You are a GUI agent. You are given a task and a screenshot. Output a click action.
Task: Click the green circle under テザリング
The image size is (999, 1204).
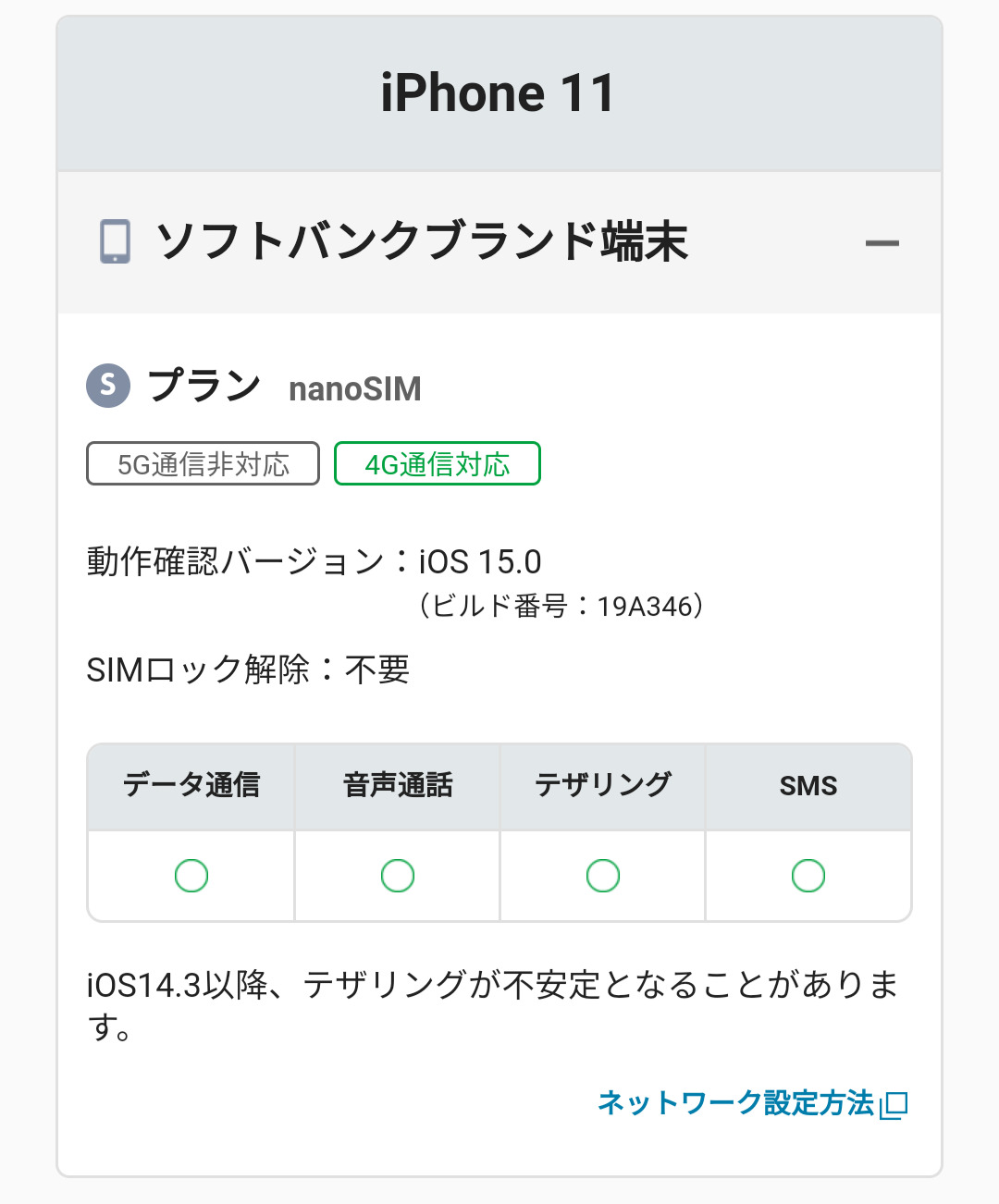[x=603, y=875]
